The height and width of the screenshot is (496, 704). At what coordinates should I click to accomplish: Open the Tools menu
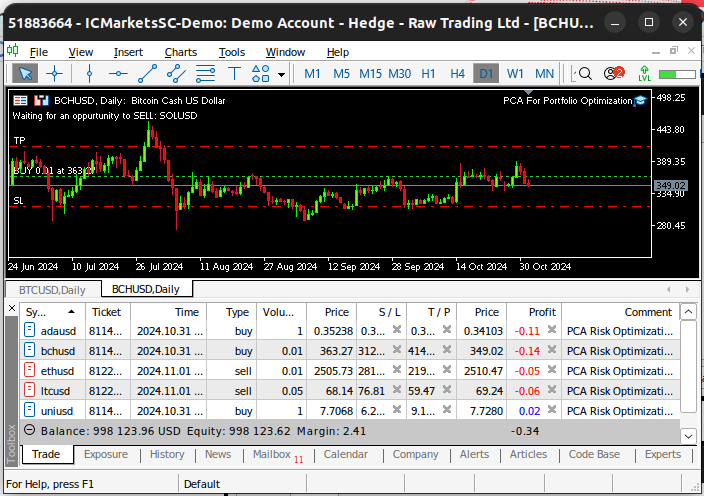[x=232, y=53]
